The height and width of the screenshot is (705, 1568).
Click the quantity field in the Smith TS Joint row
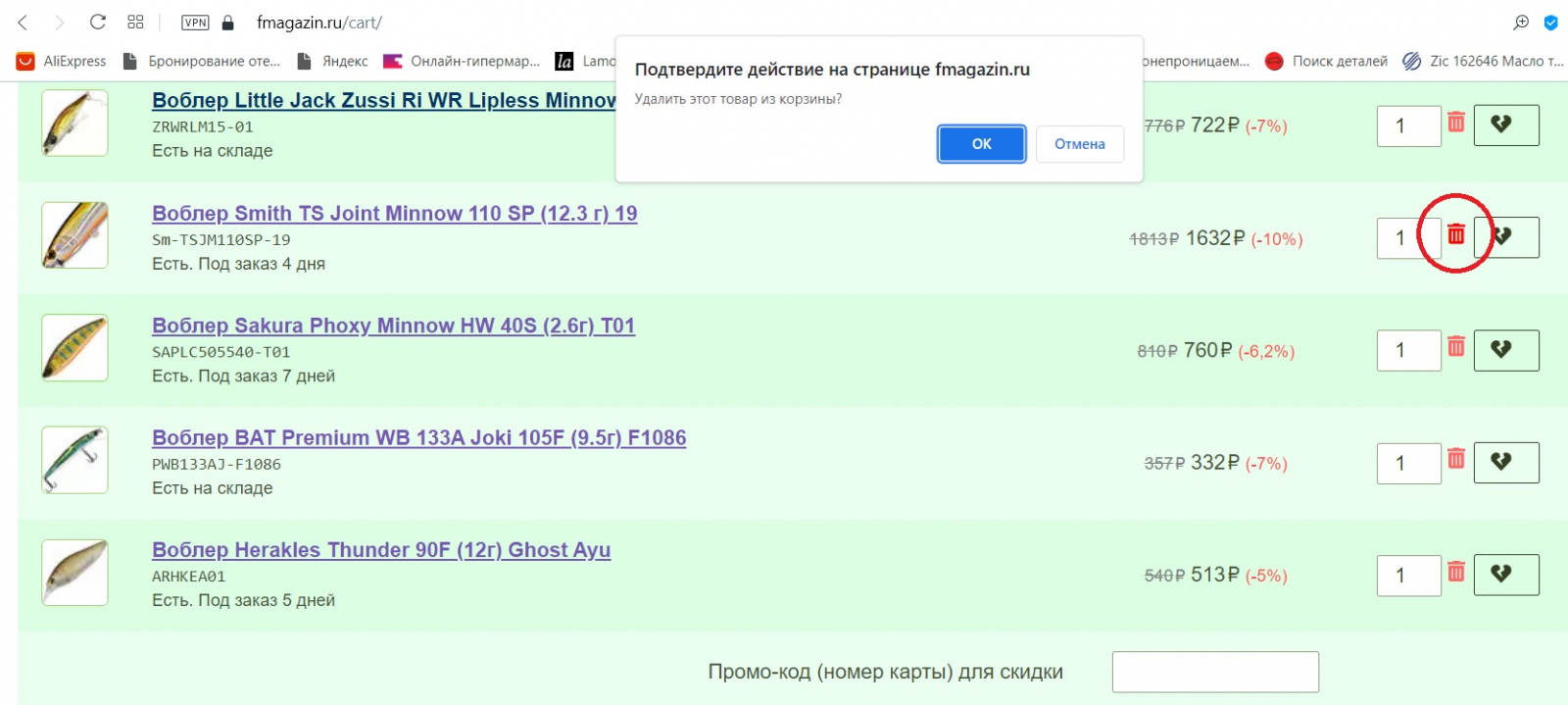click(1408, 238)
